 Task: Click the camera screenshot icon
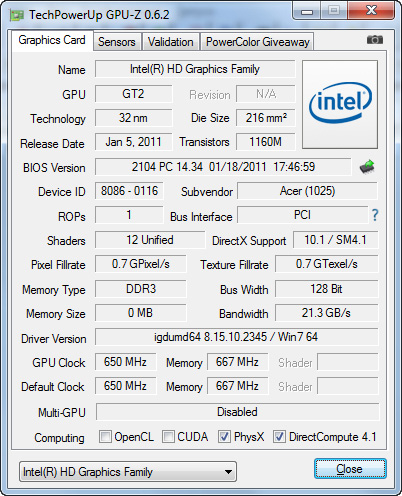click(x=375, y=40)
